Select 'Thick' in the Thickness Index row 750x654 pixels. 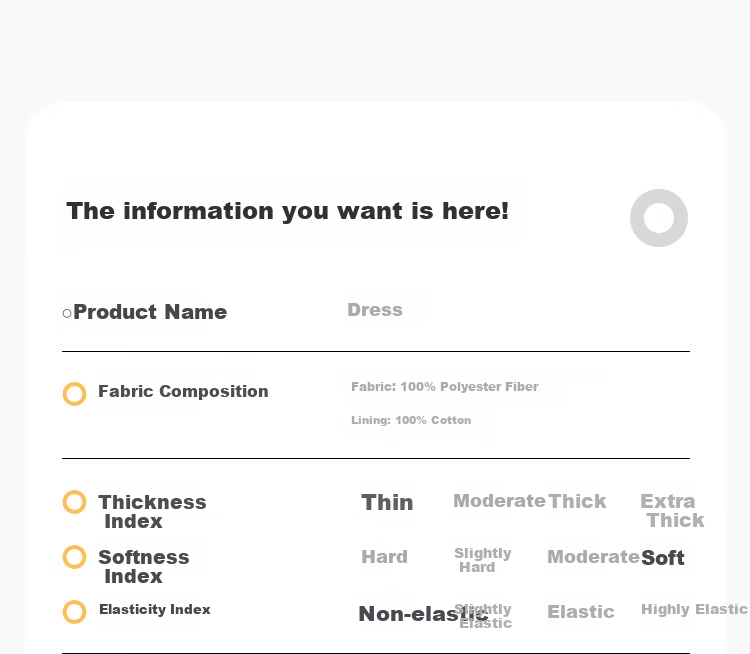[x=577, y=501]
